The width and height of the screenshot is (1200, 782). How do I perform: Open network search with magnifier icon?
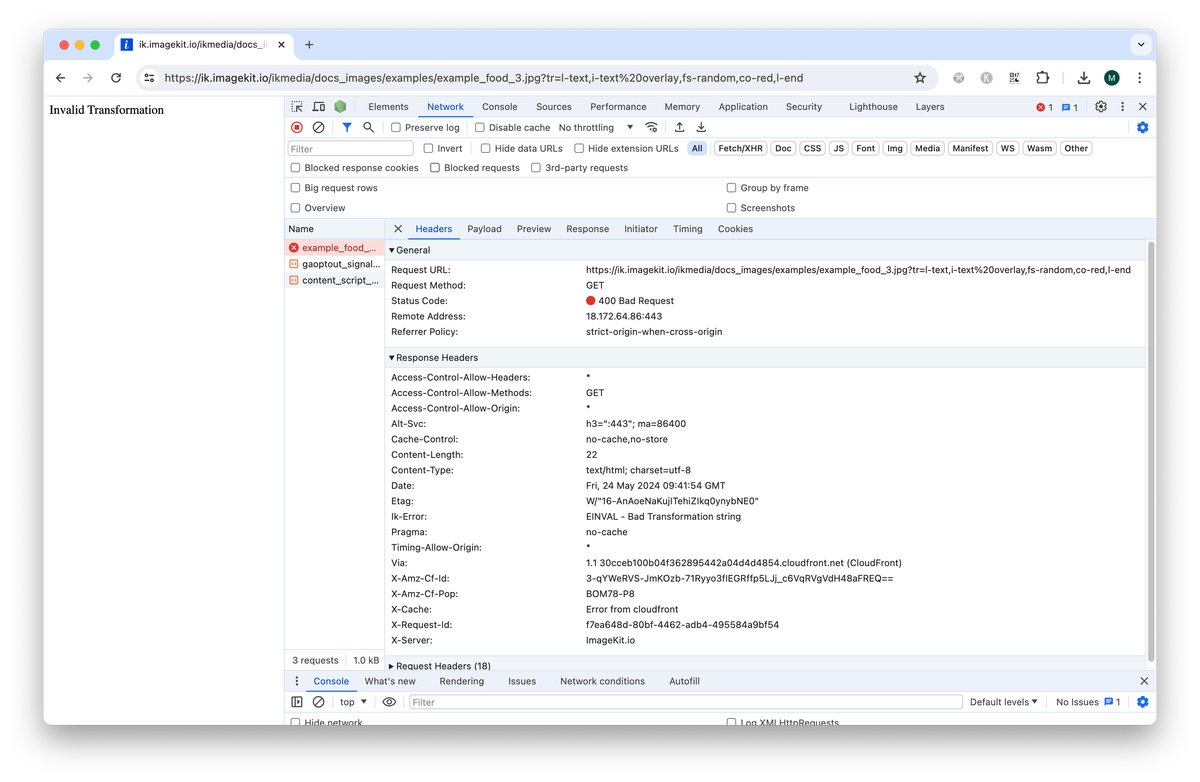[368, 128]
